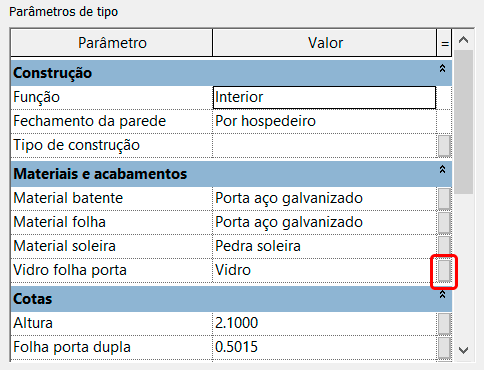
Task: Click associate button for Material folha
Action: (x=444, y=222)
